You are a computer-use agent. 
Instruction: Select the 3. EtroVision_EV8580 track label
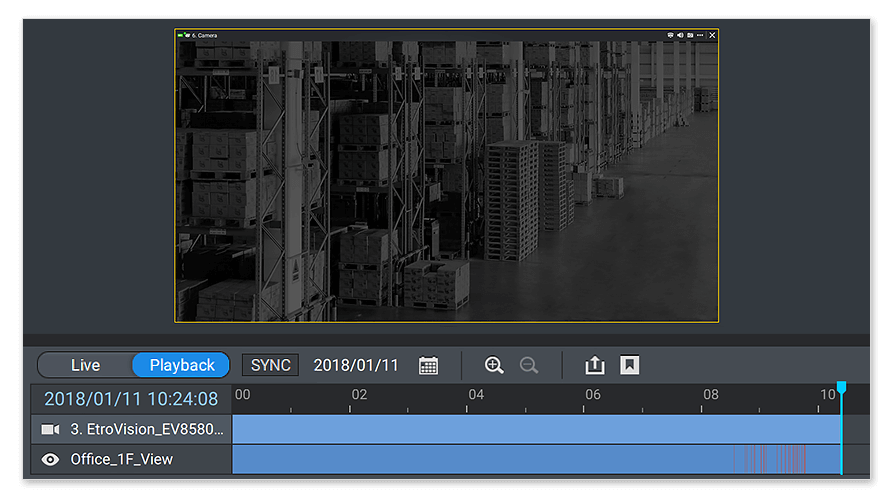click(150, 430)
